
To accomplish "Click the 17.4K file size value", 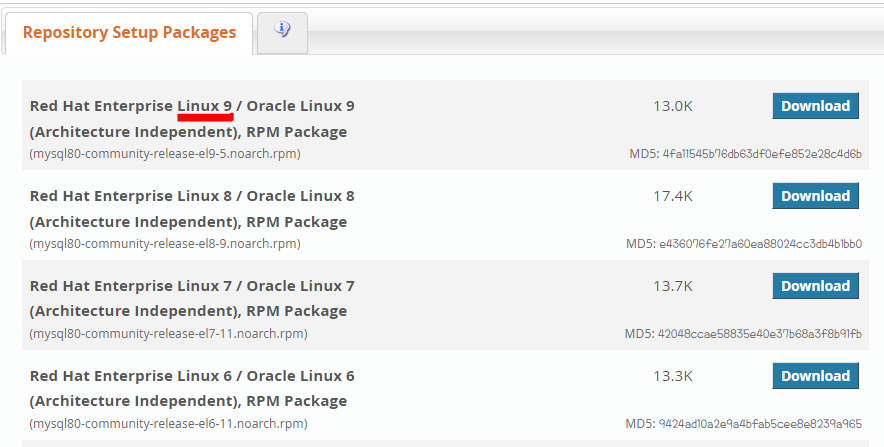I will tap(673, 196).
